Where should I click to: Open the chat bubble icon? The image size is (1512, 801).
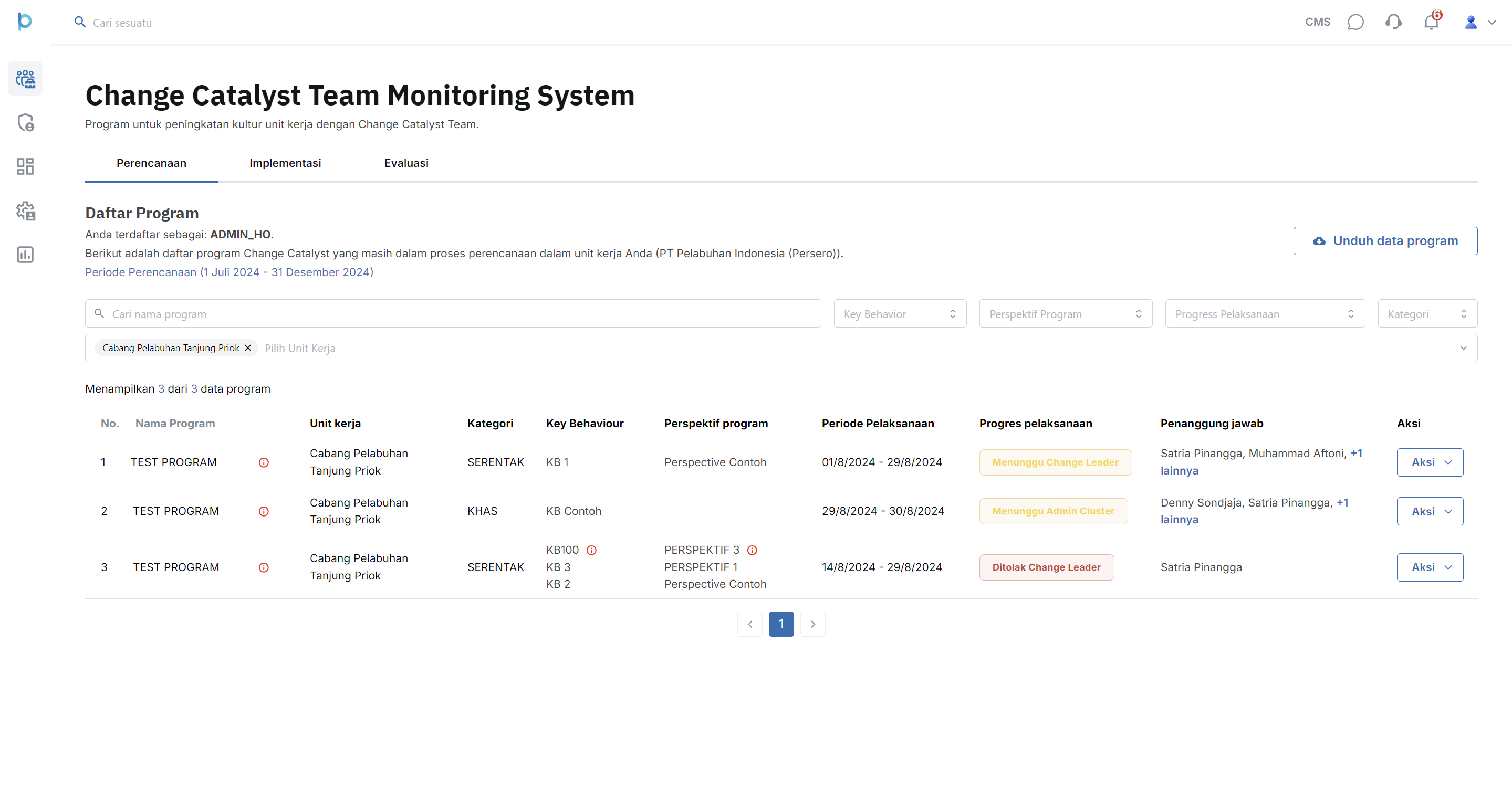(x=1355, y=22)
